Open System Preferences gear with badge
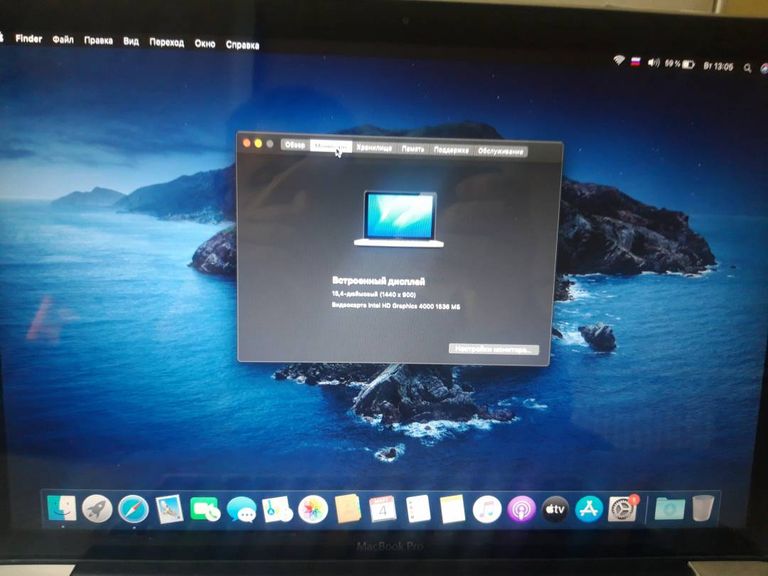 point(623,508)
